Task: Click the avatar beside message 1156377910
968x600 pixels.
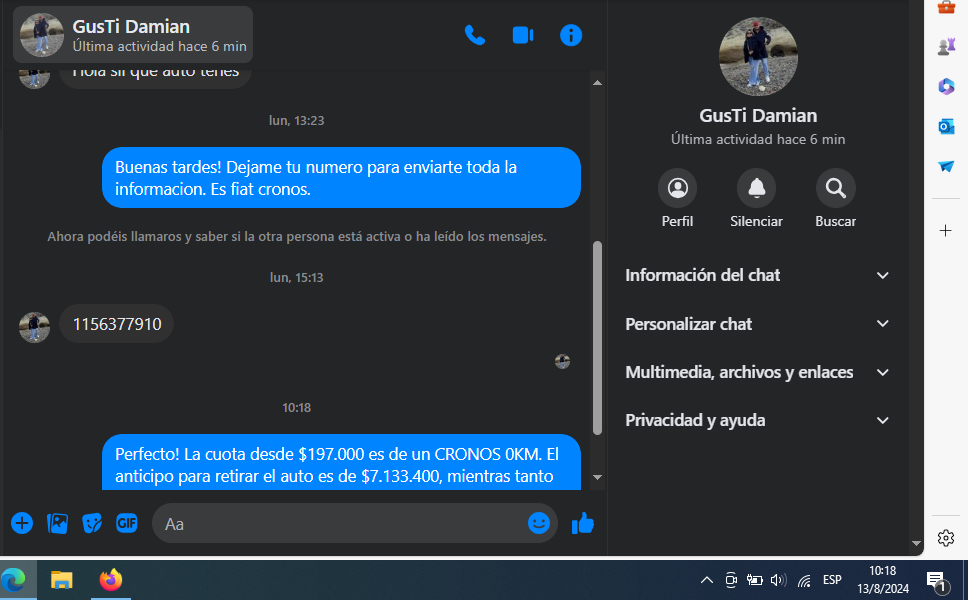Action: (x=35, y=327)
